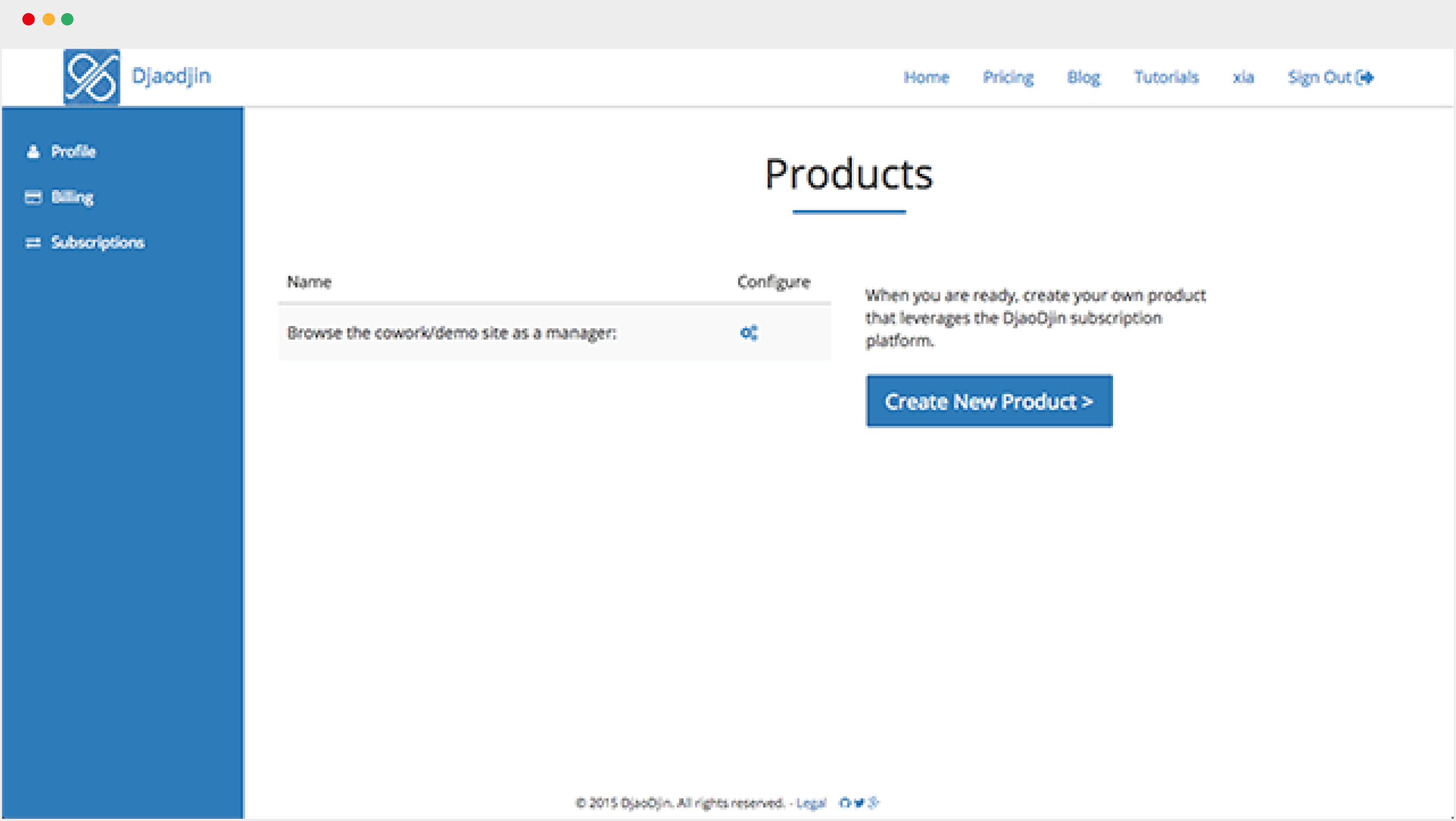The image size is (1456, 821).
Task: Open the Pricing page
Action: pyautogui.click(x=1008, y=77)
